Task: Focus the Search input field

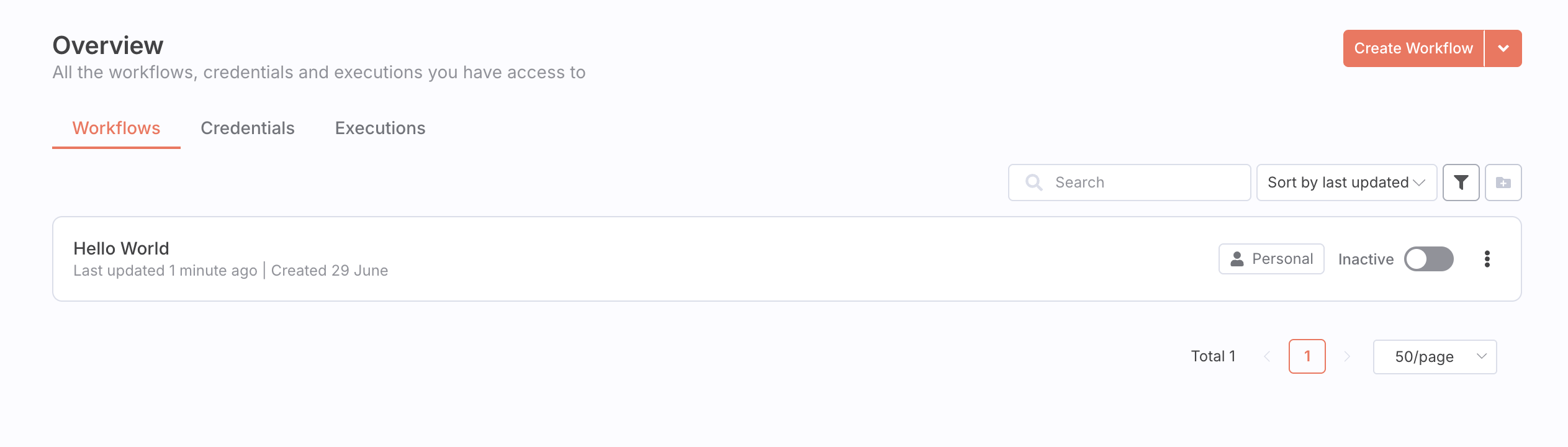Action: (1142, 183)
